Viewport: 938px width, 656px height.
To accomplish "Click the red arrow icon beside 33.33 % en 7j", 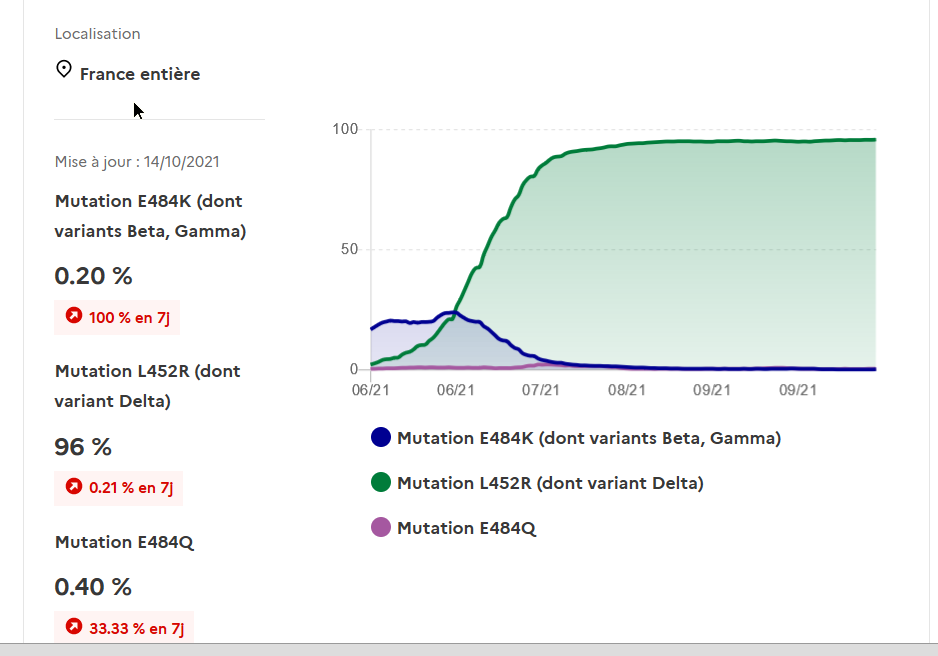I will click(x=73, y=627).
